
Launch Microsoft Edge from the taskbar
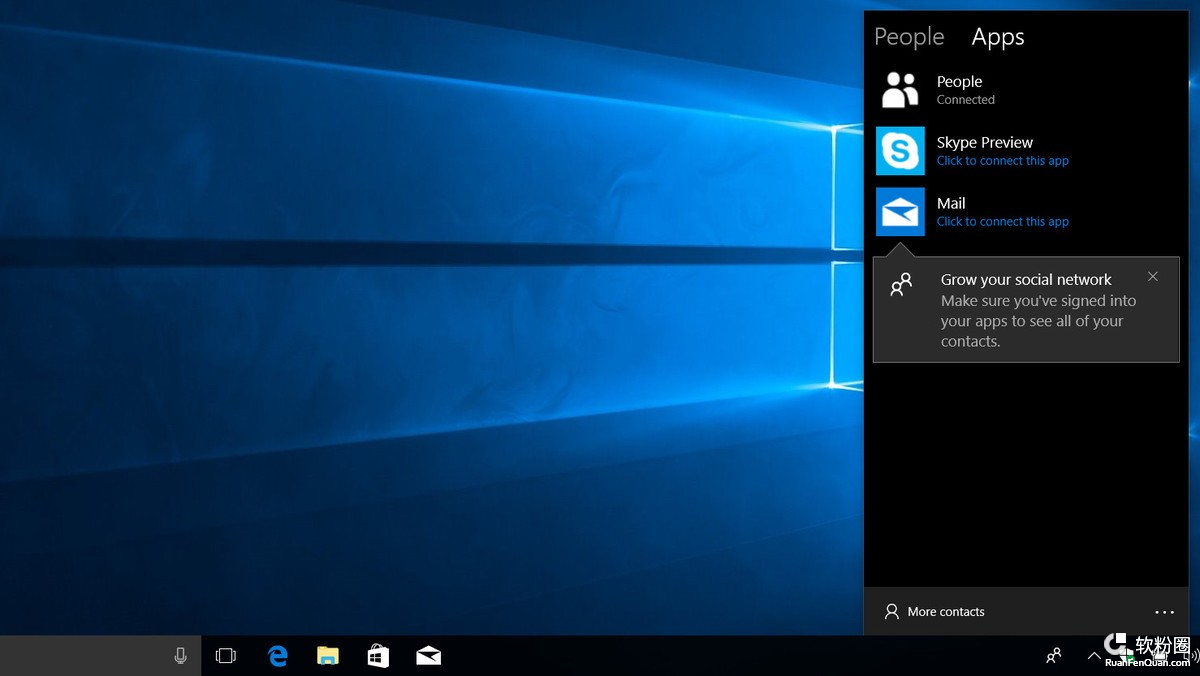[x=278, y=656]
